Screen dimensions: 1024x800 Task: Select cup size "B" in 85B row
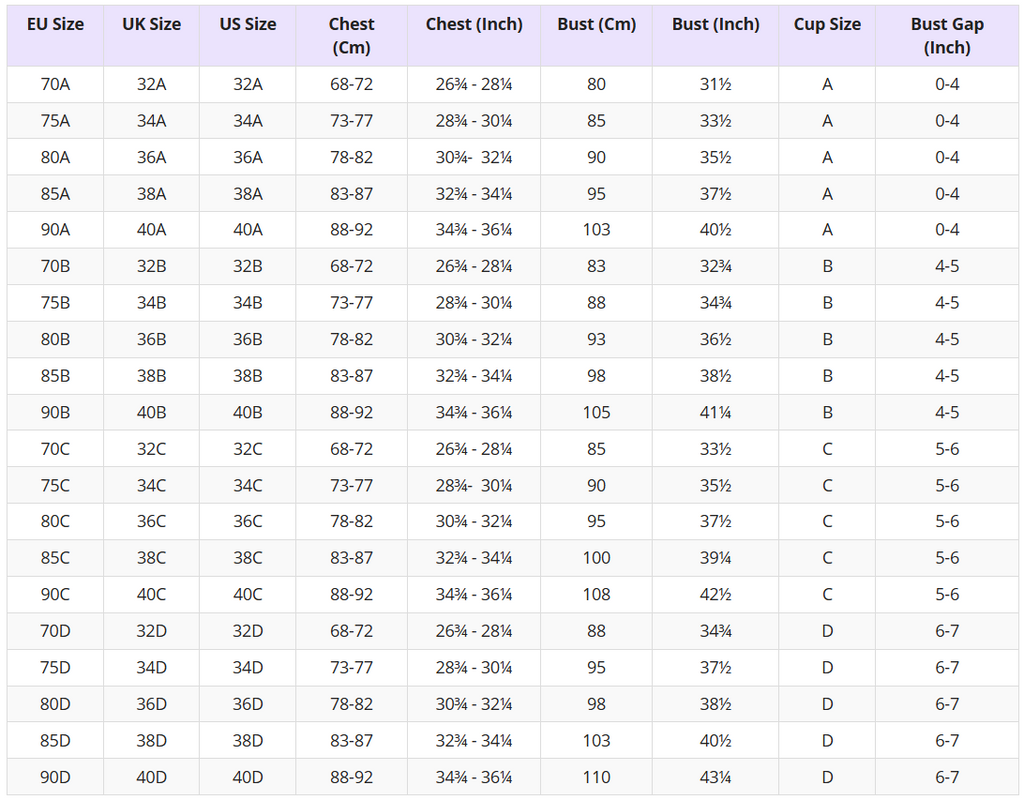point(827,376)
